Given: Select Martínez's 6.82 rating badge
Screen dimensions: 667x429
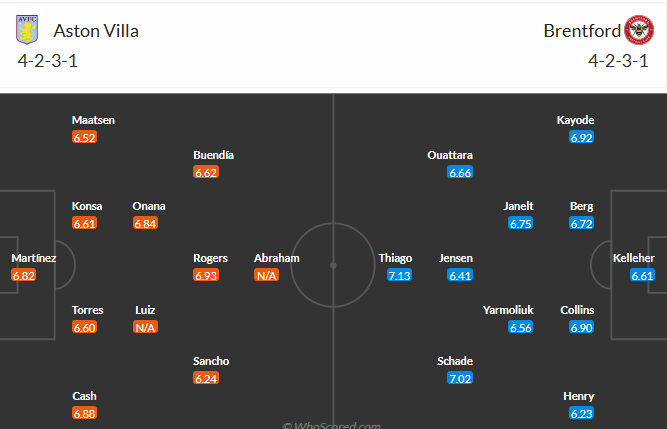Looking at the screenshot, I should pos(24,275).
